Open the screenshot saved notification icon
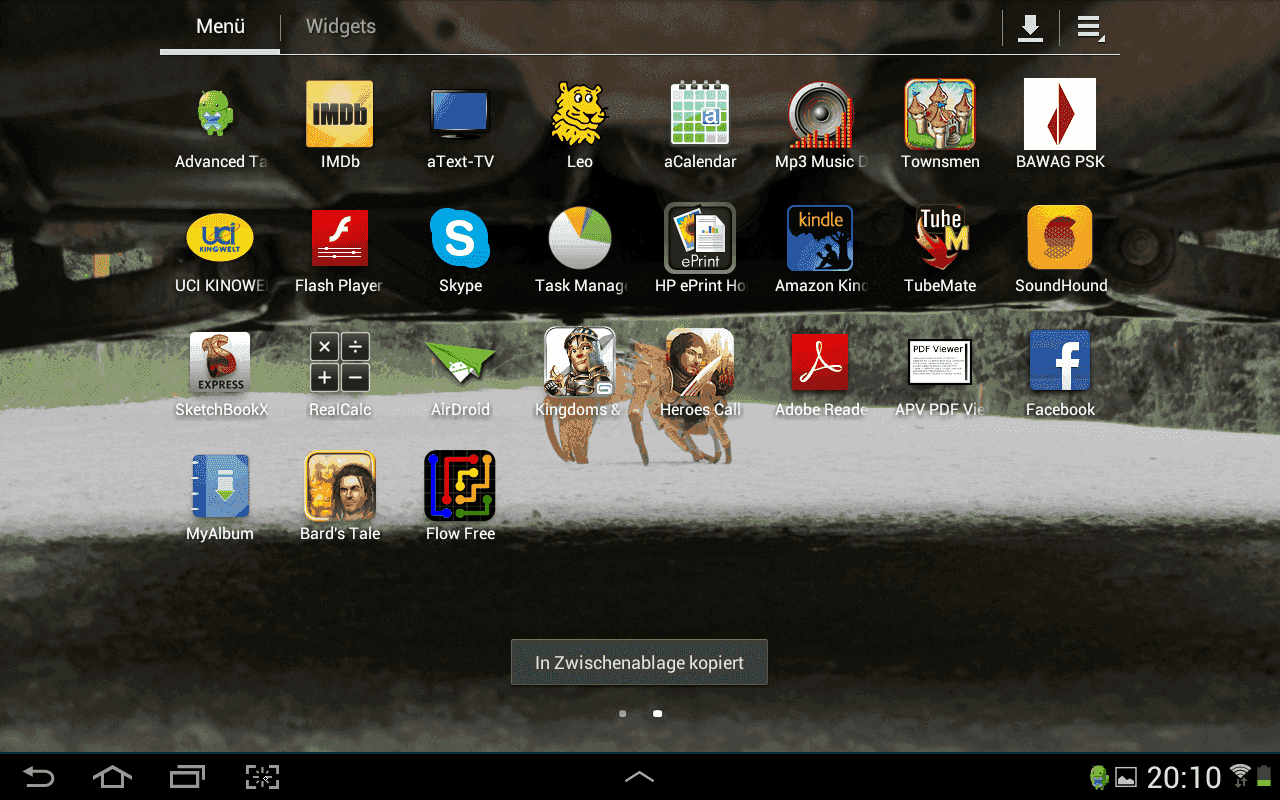 point(1126,777)
